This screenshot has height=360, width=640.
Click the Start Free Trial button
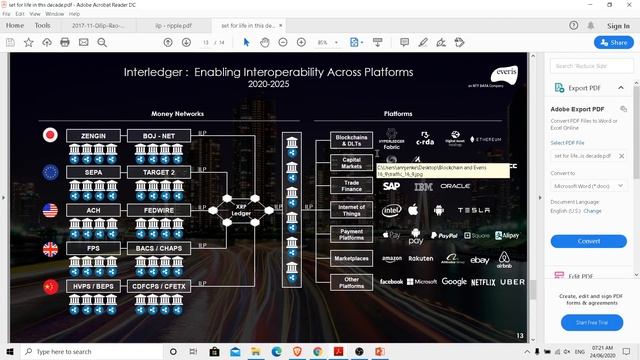592,322
